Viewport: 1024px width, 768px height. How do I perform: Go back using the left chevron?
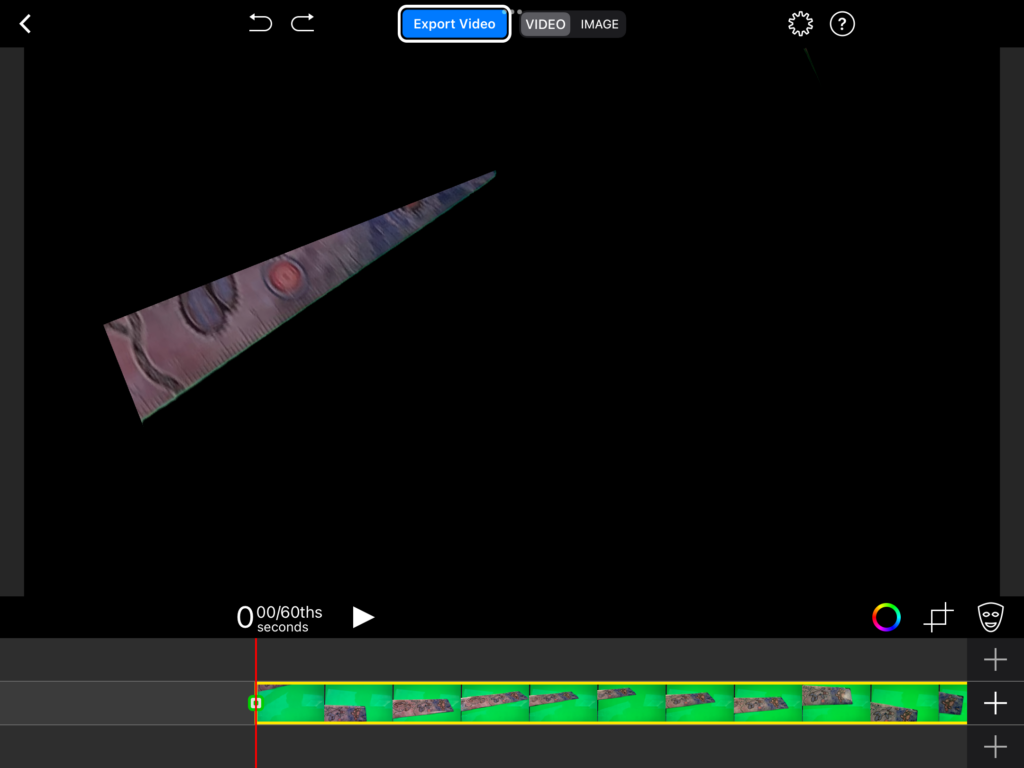25,24
